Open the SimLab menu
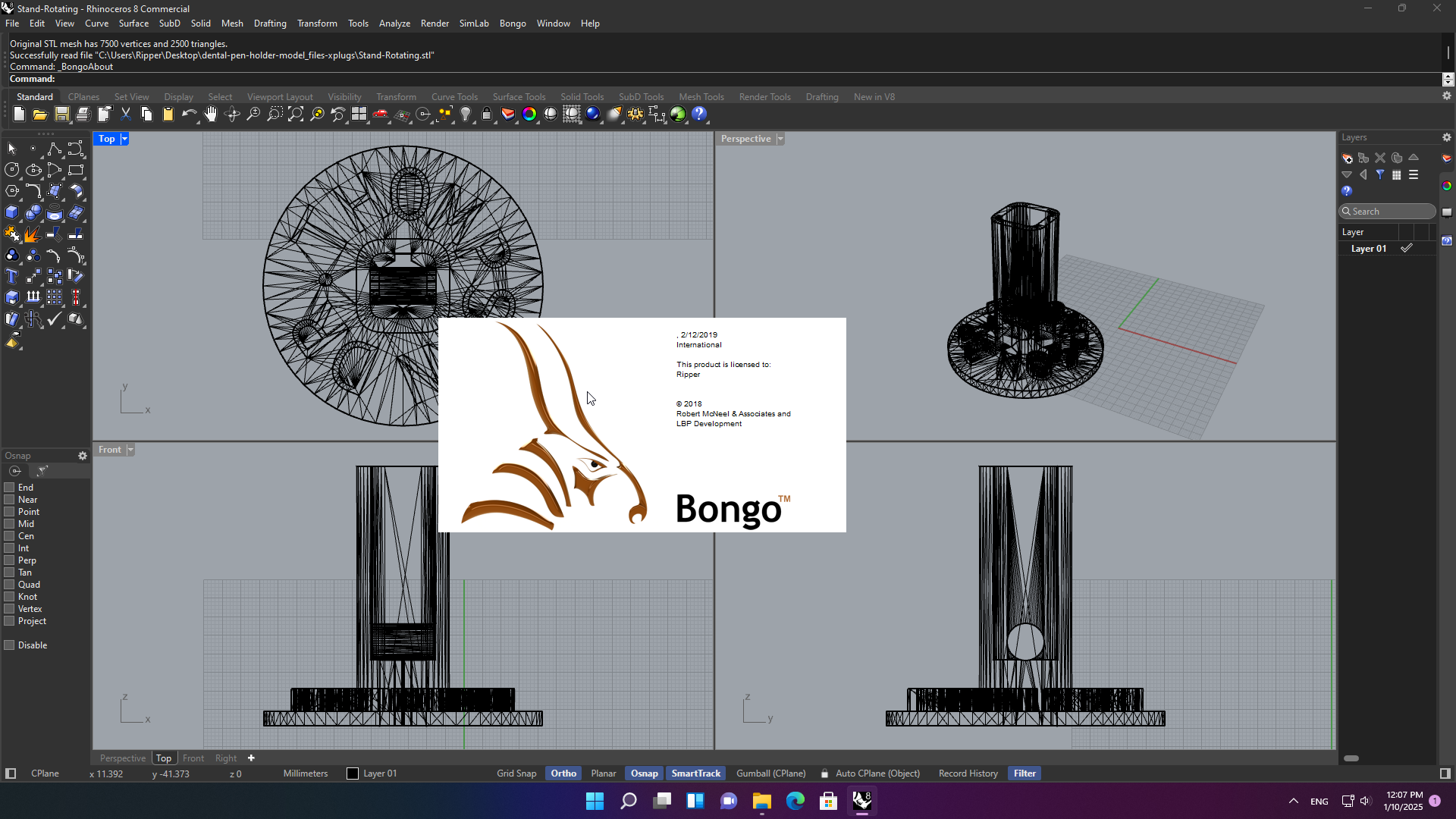The image size is (1456, 819). click(474, 24)
